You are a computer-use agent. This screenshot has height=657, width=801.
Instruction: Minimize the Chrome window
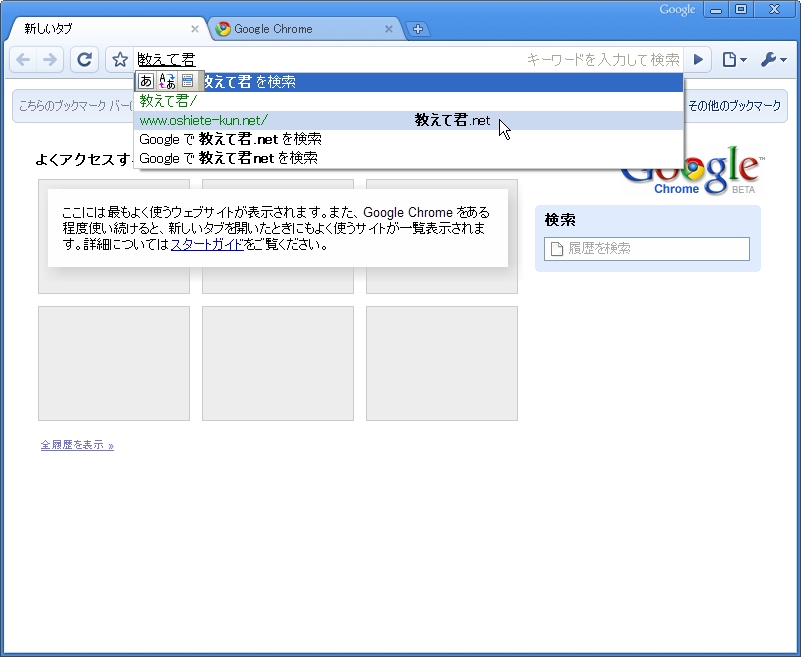[716, 9]
